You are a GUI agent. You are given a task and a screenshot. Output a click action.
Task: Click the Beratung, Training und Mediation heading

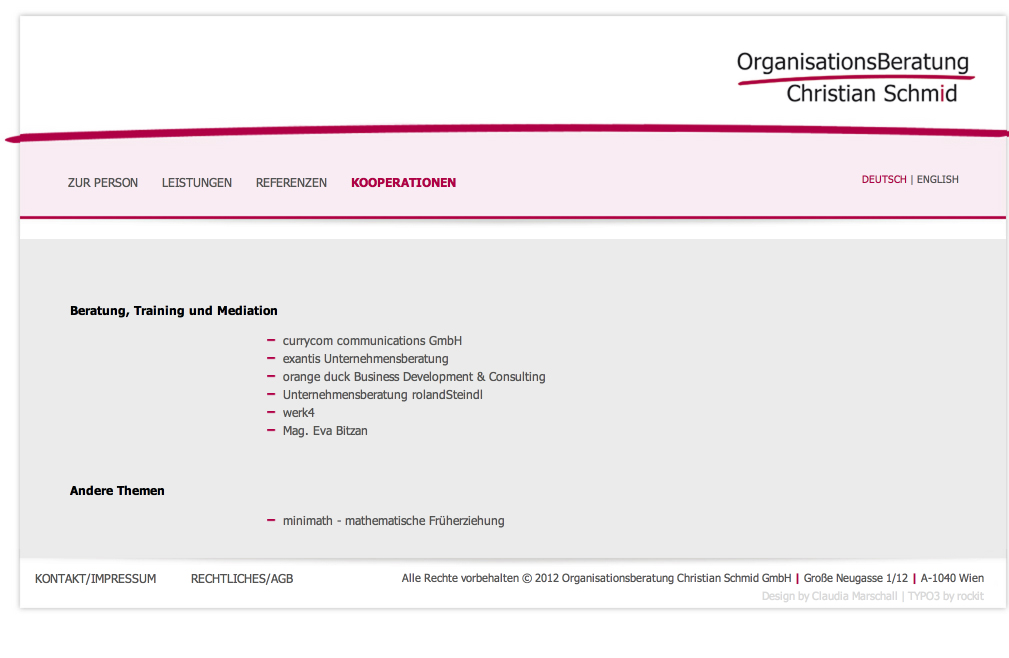tap(174, 311)
